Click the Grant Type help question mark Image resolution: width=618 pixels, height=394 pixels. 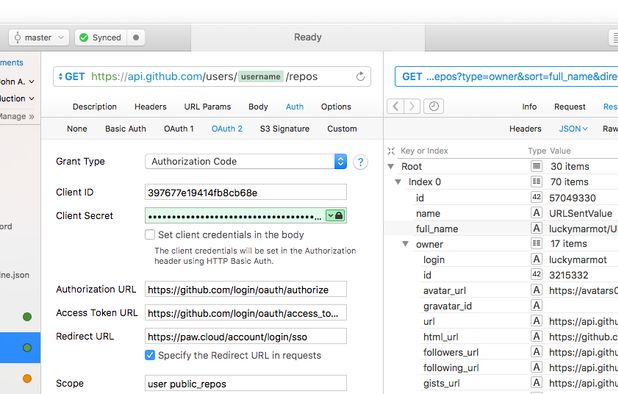coord(360,162)
